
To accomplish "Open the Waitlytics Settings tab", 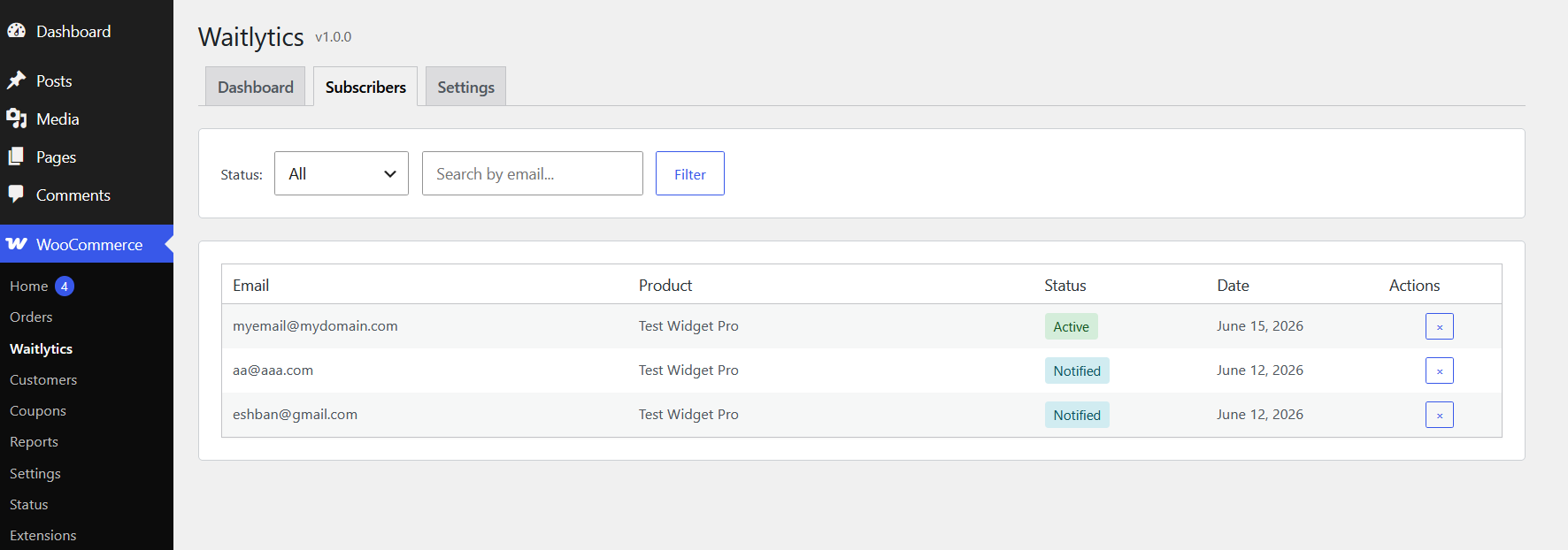I will pyautogui.click(x=465, y=87).
